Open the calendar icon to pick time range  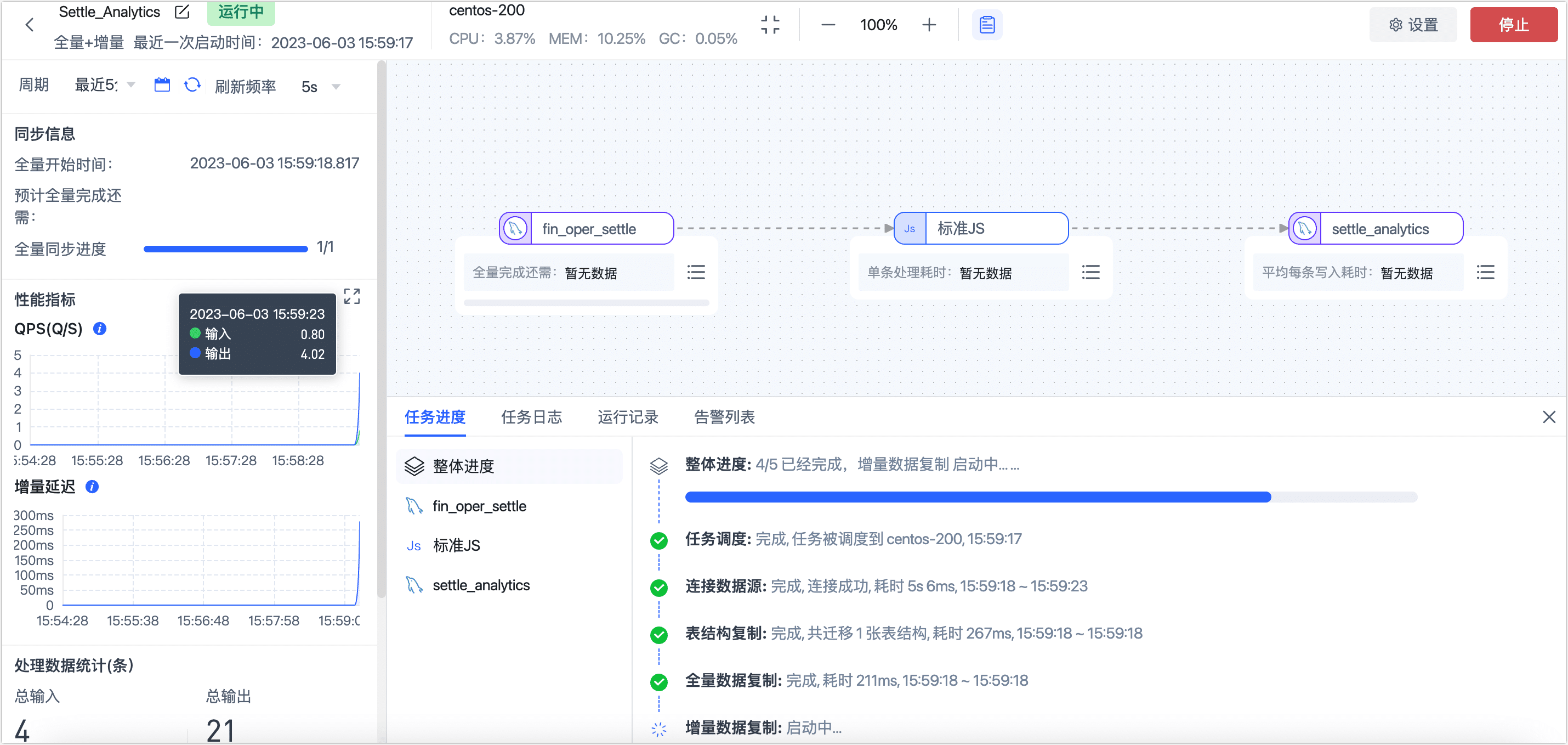[162, 85]
